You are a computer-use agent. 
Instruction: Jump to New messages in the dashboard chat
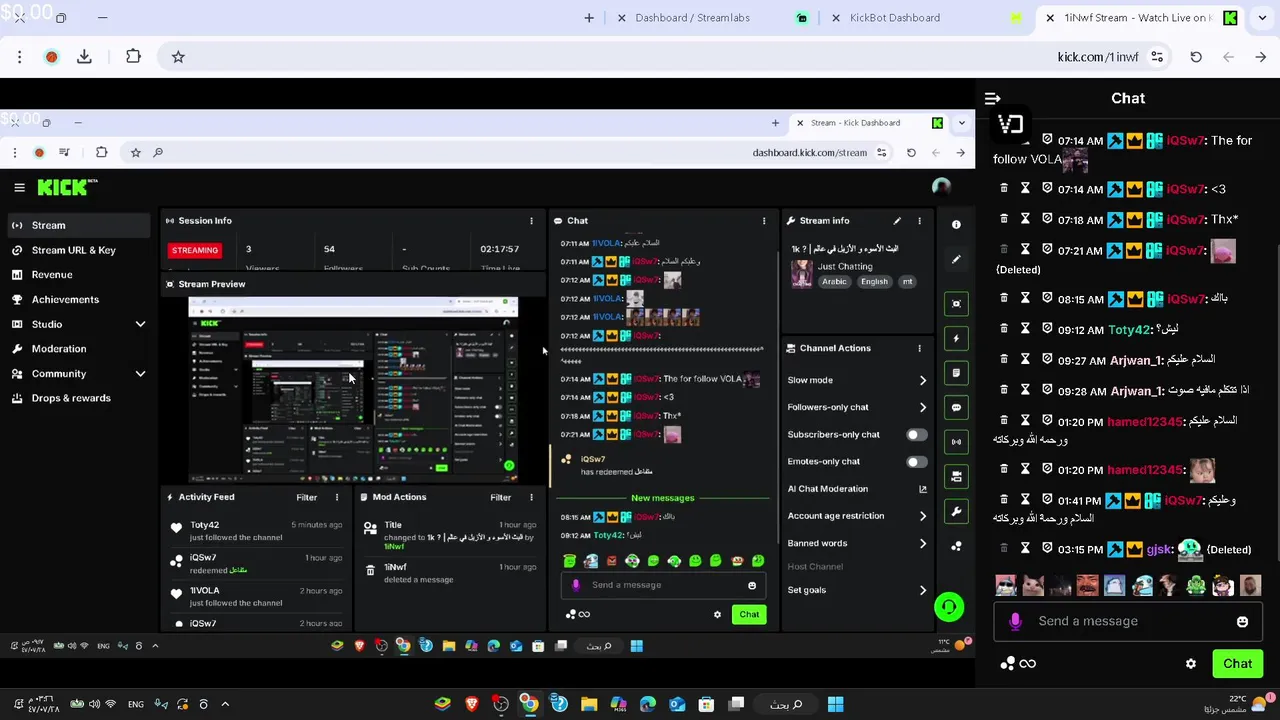[x=662, y=498]
